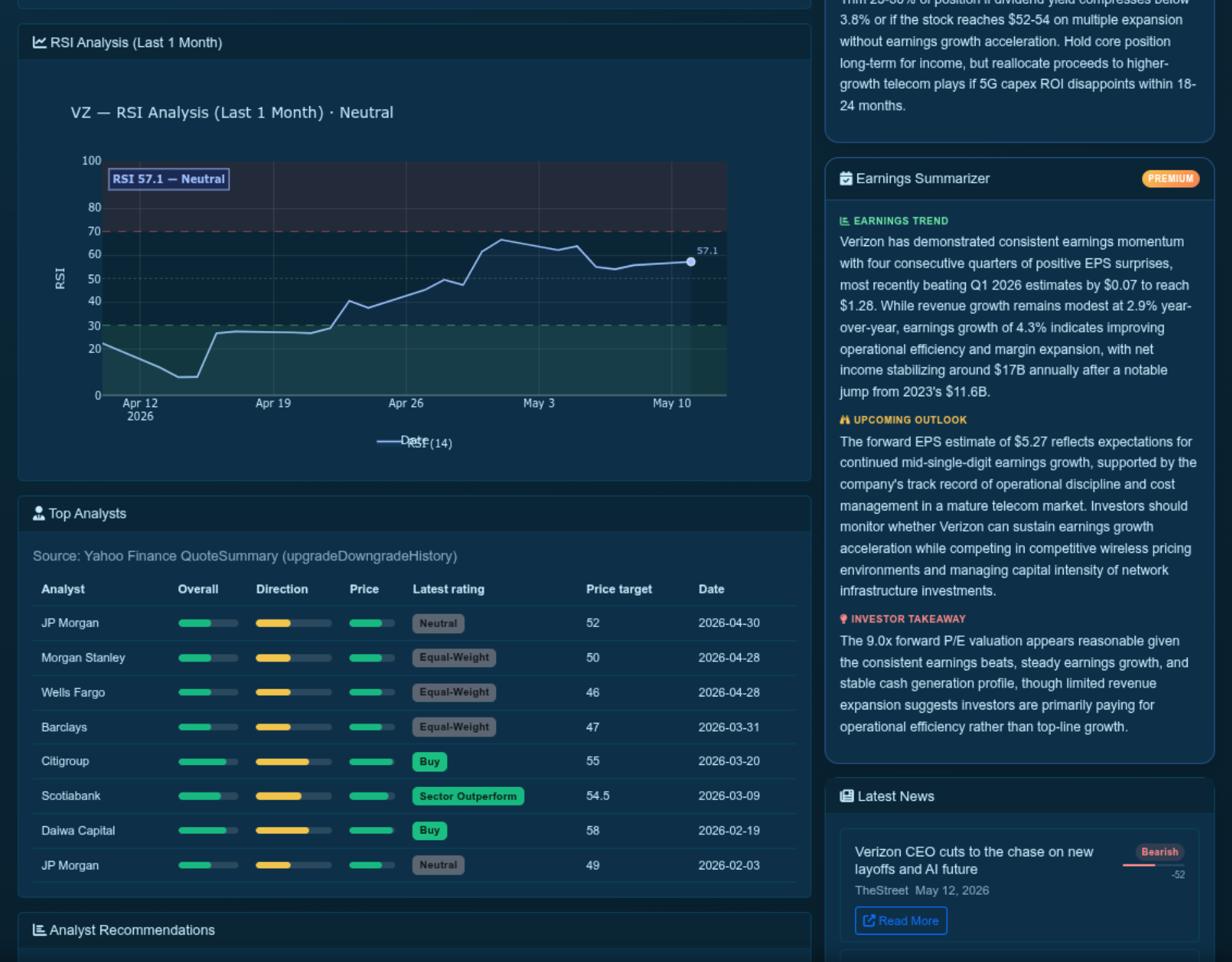Click the Bearish sentiment badge
The width and height of the screenshot is (1232, 962).
(x=1160, y=852)
